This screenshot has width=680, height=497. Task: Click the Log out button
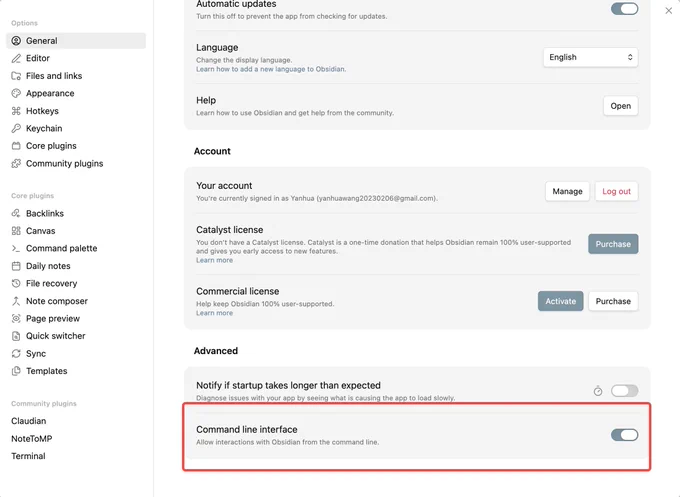[616, 191]
